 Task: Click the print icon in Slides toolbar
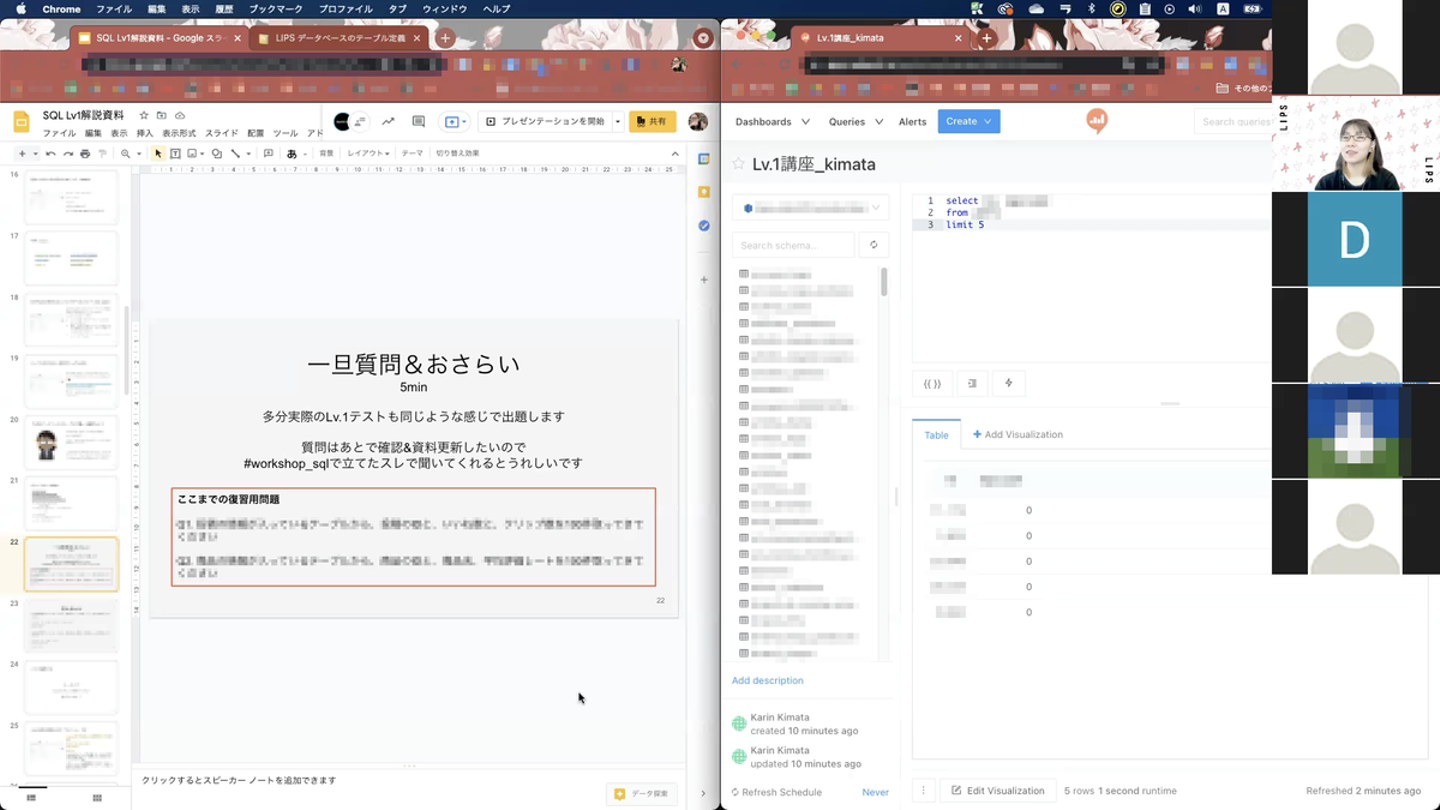[85, 154]
